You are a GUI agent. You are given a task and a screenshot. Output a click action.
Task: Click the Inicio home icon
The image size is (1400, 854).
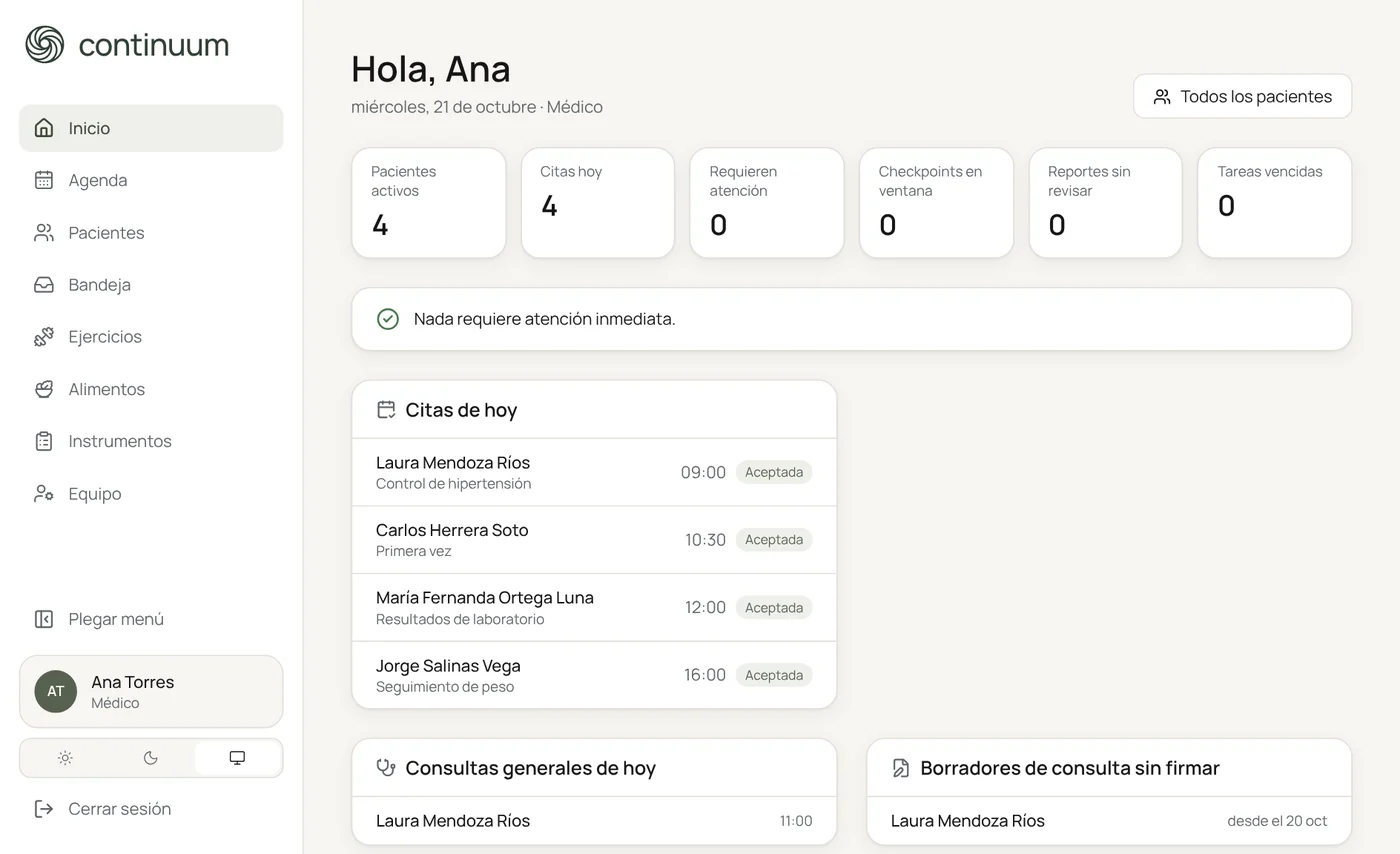pos(44,128)
